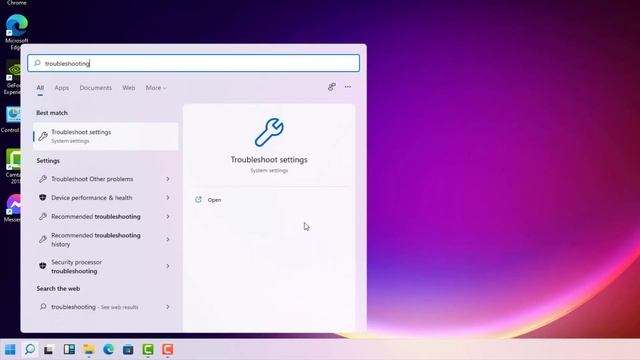Open Task View on the taskbar
Image resolution: width=640 pixels, height=360 pixels.
tap(49, 350)
